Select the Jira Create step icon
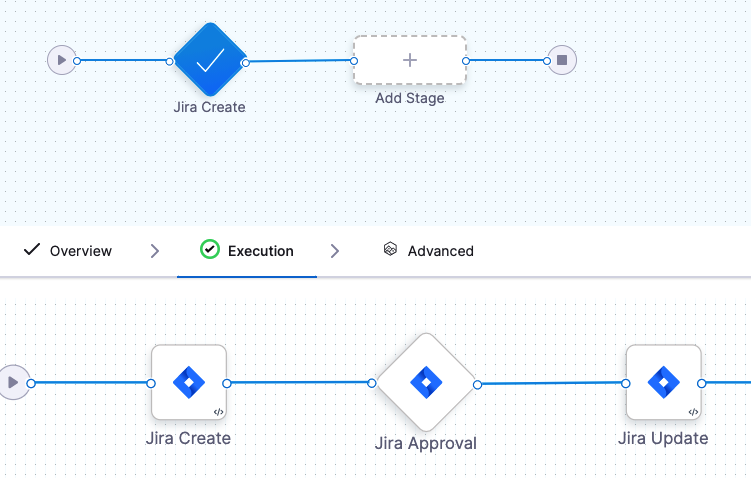Viewport: 751px width, 478px height. click(x=188, y=383)
